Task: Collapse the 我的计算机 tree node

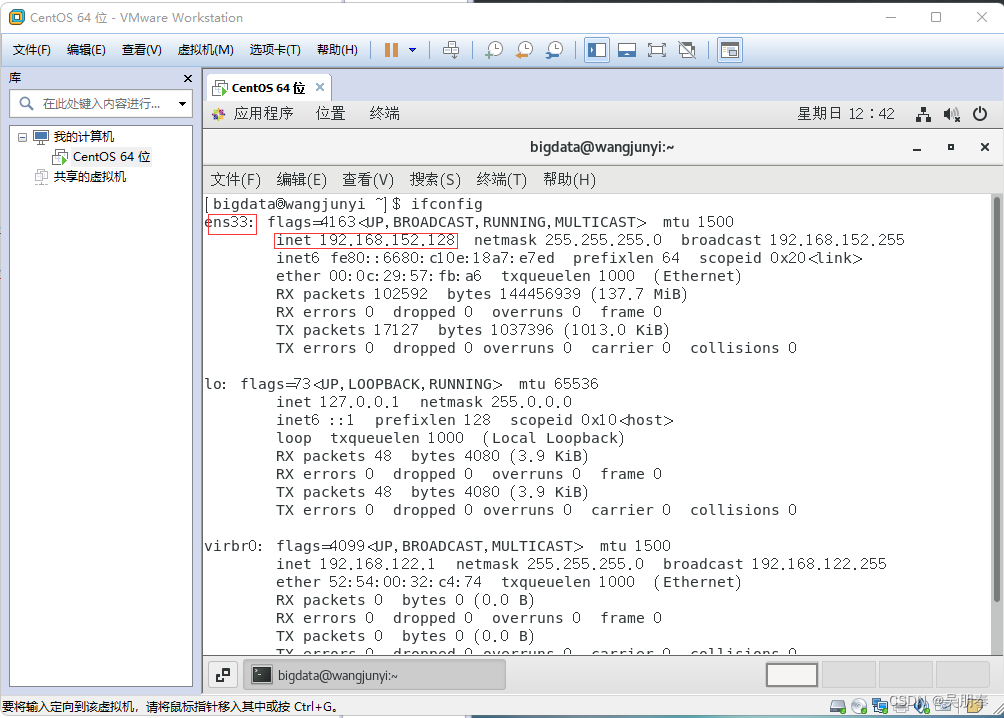Action: [x=22, y=137]
